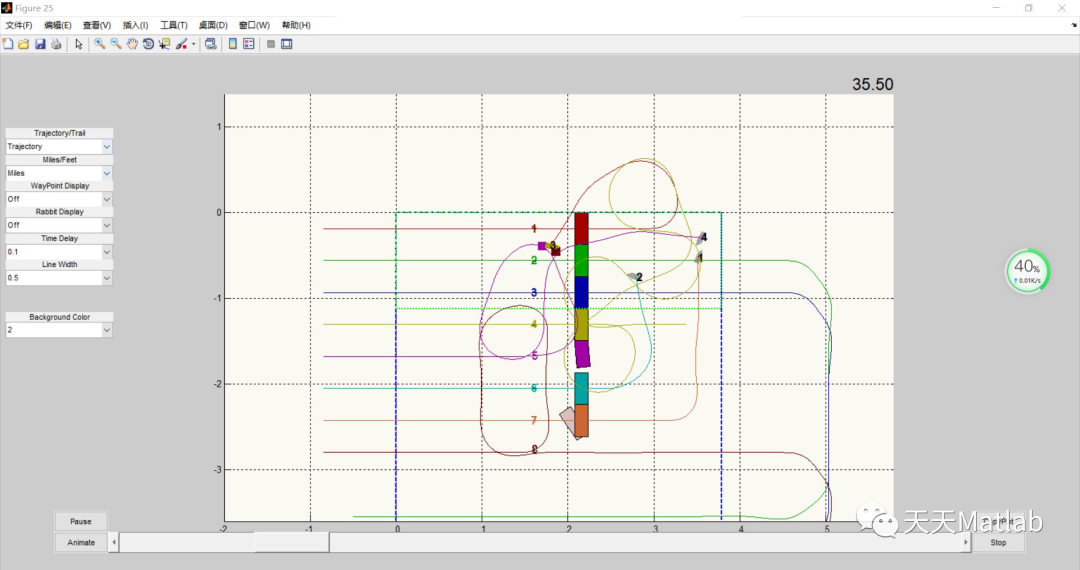Restore the Figure 25 window
1080x570 pixels.
point(1028,8)
